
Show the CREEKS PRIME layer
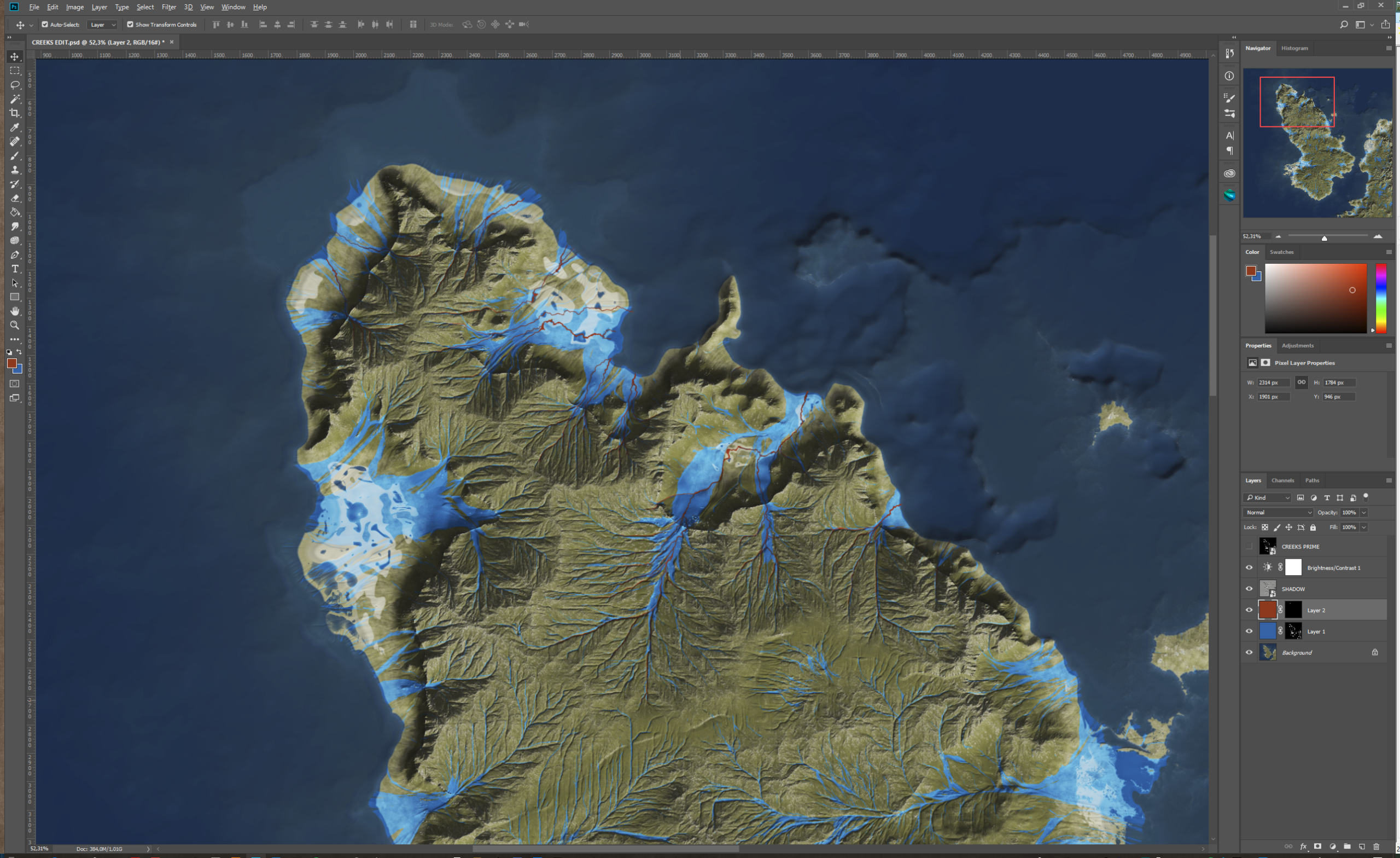1249,547
